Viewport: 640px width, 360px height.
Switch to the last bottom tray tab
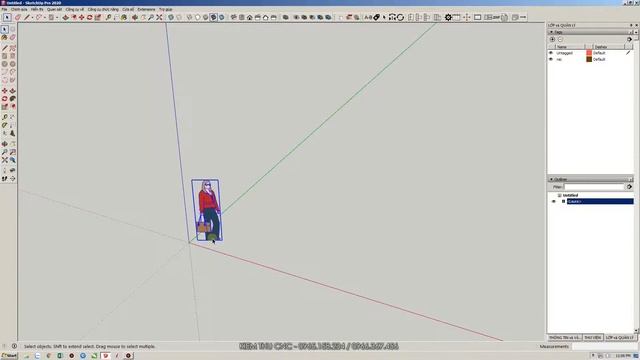coord(619,338)
